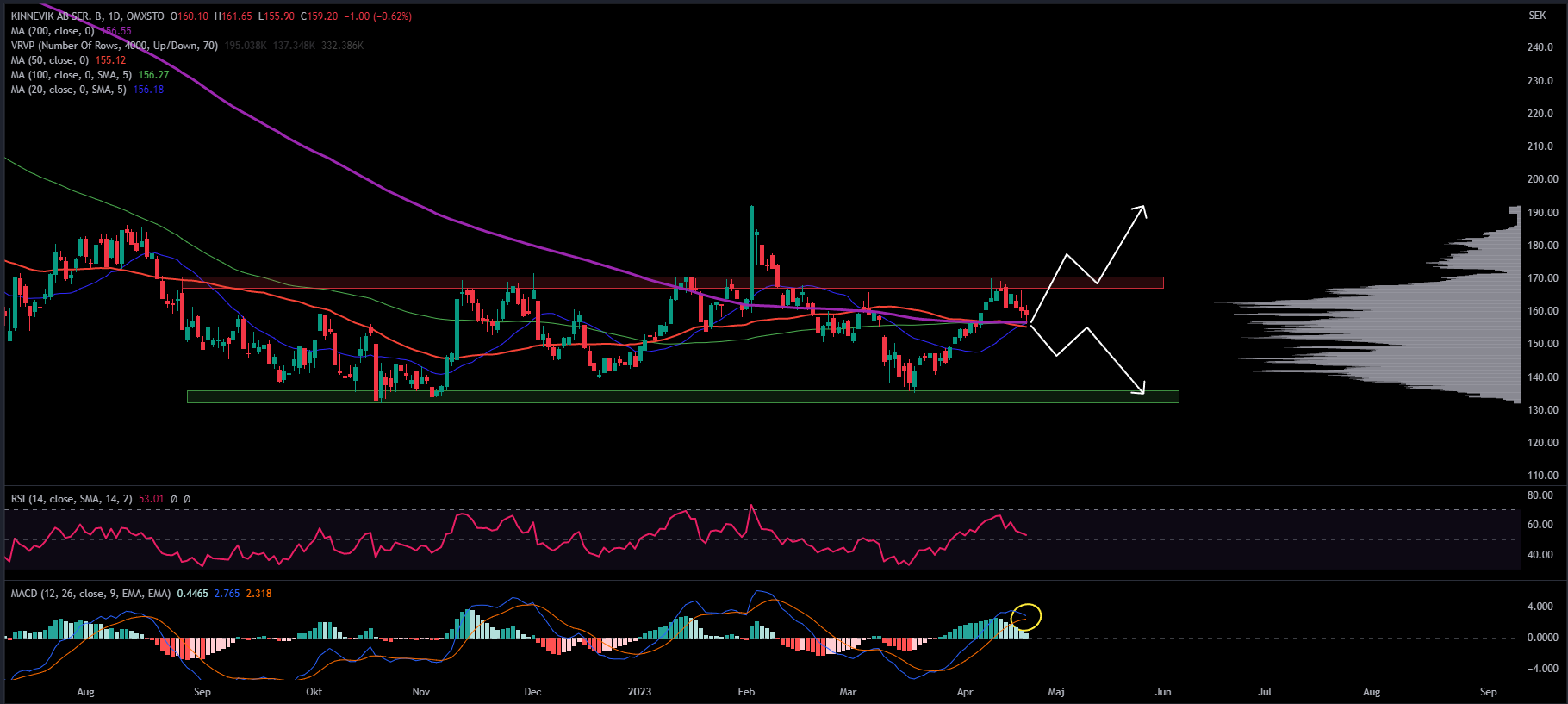Click the 200.00 price level on the axis
This screenshot has height=704, width=1568.
(1542, 179)
